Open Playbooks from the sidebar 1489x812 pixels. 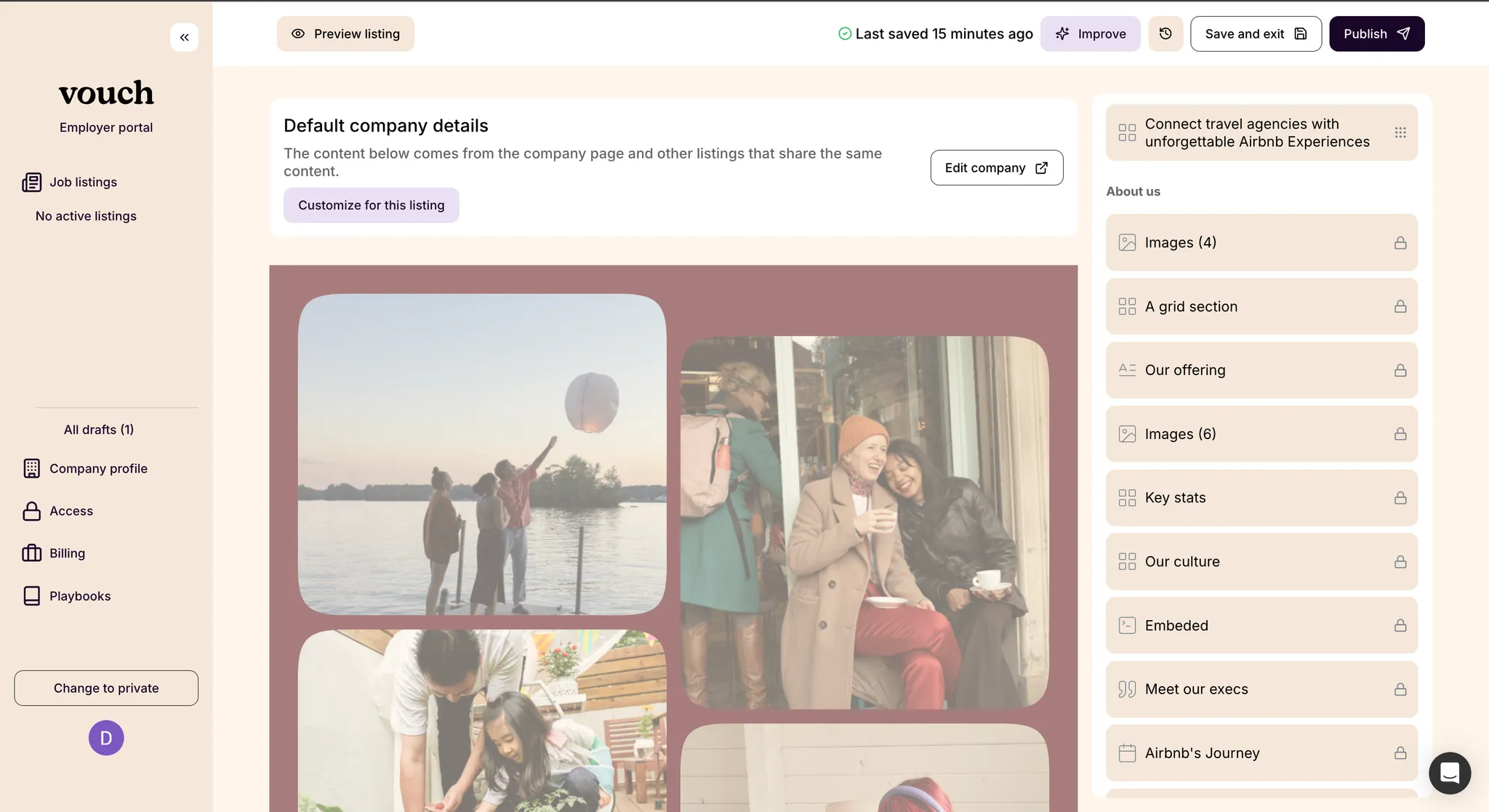click(80, 596)
